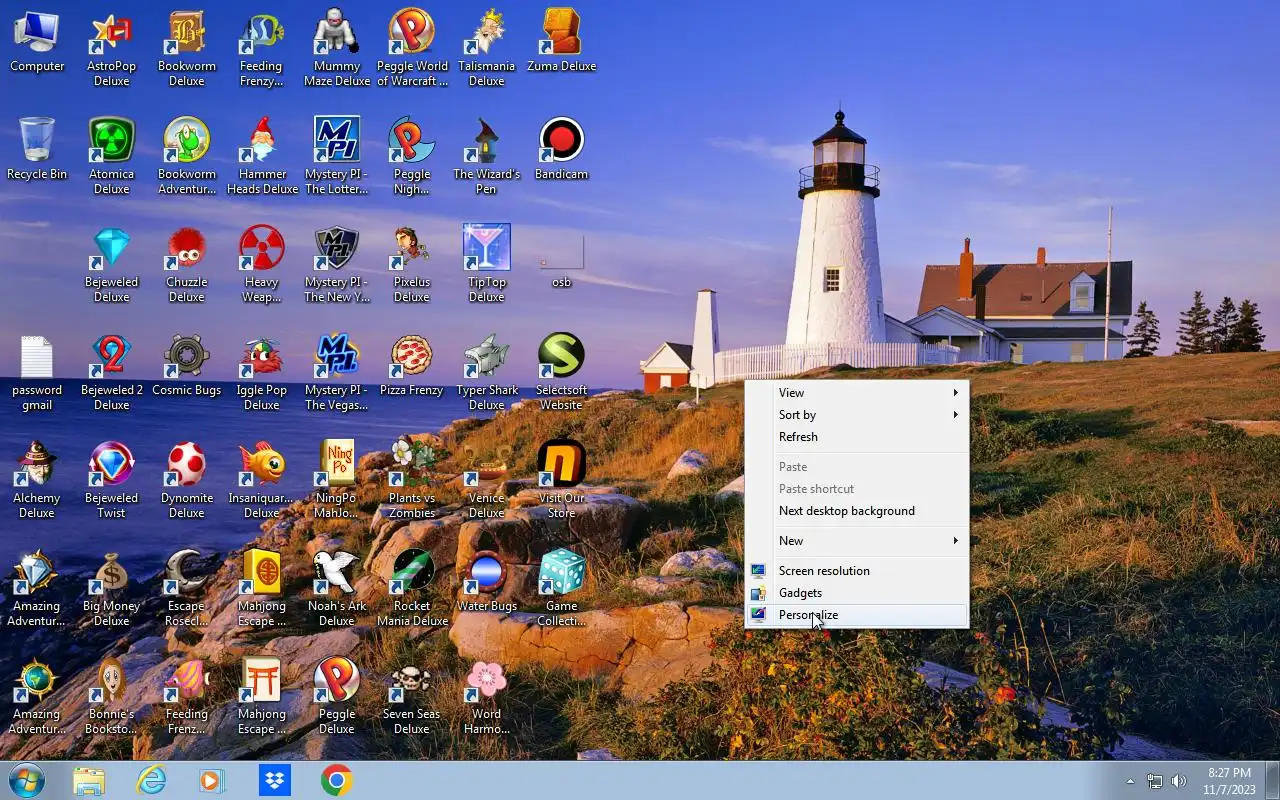The image size is (1280, 800).
Task: Select the password gmail text file
Action: click(x=37, y=372)
